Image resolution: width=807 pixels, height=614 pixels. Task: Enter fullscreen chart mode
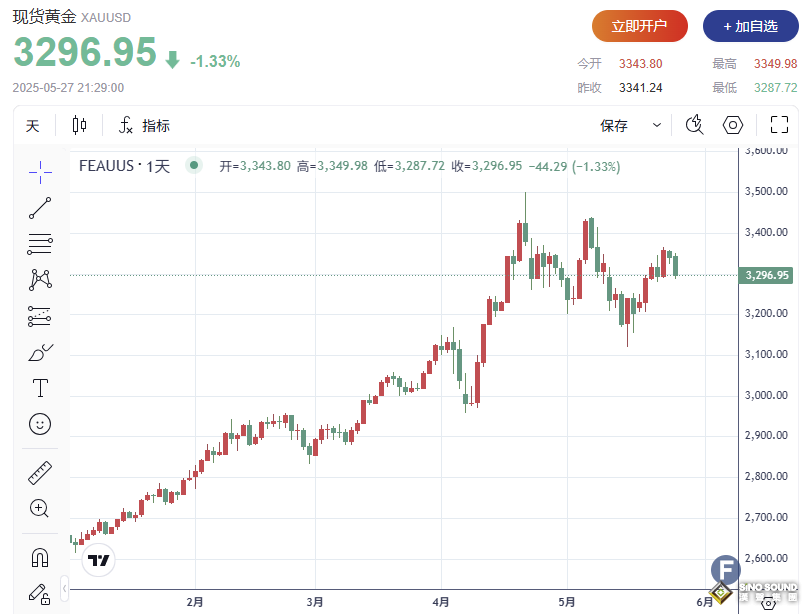point(780,125)
